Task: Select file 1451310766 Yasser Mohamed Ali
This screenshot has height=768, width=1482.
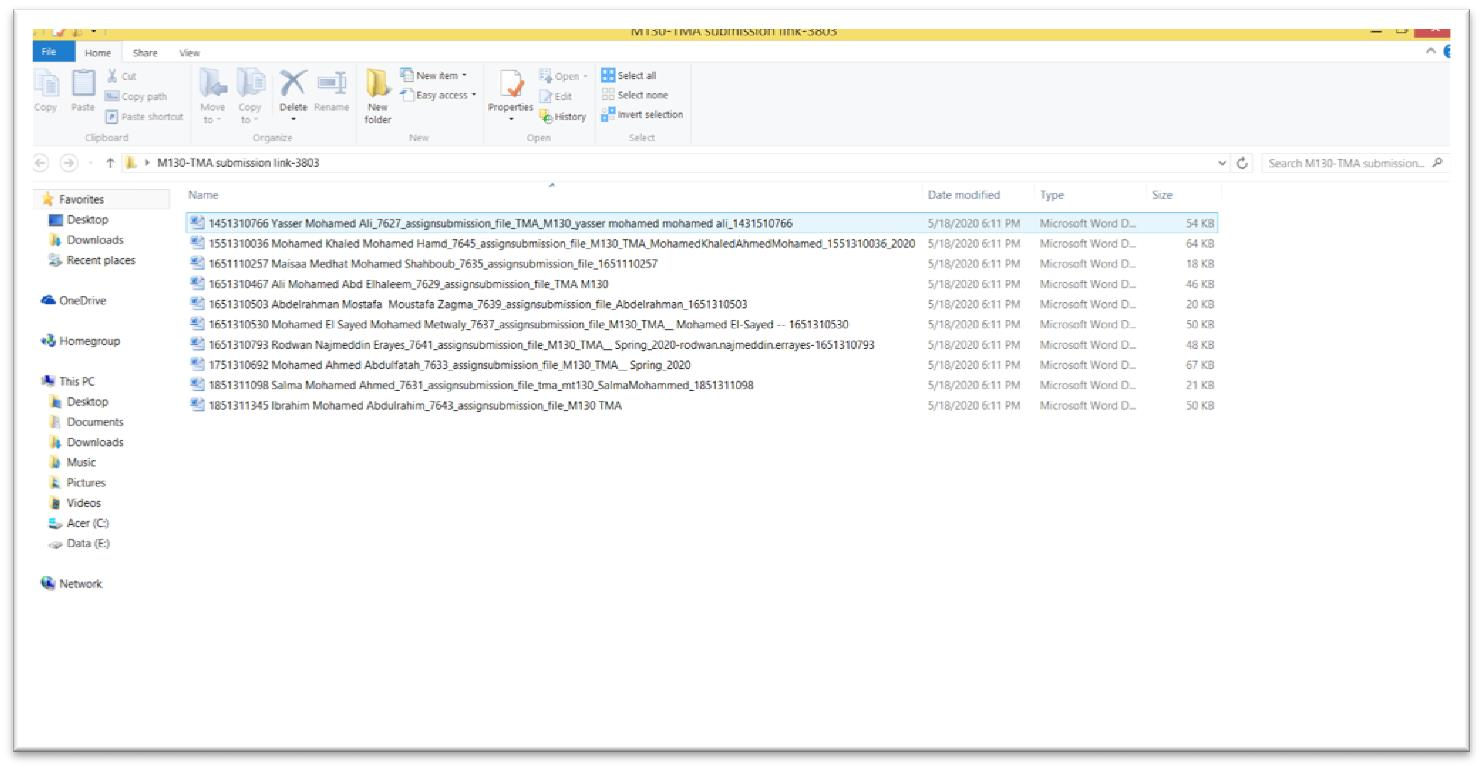Action: click(701, 223)
